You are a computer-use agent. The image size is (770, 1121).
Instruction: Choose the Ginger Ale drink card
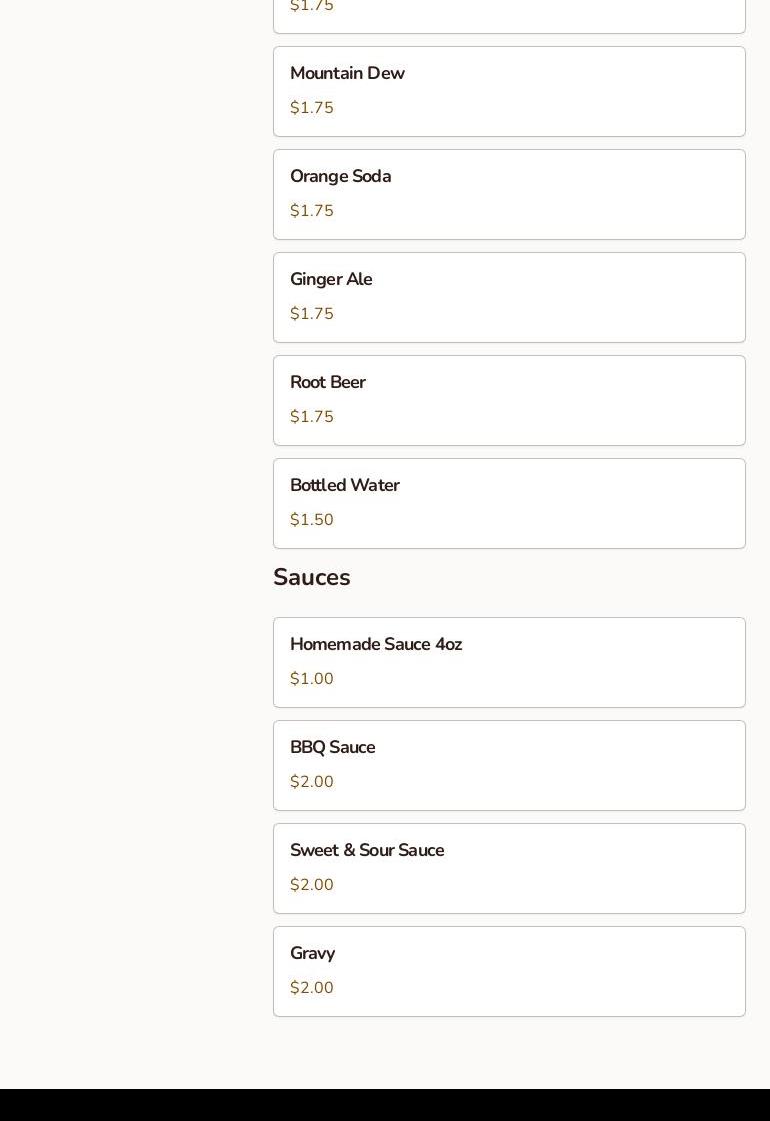pos(508,297)
